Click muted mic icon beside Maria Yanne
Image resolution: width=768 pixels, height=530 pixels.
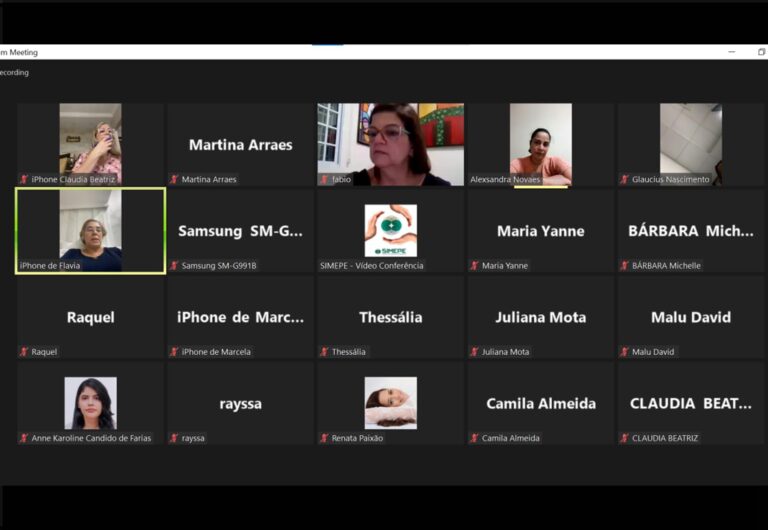click(x=474, y=266)
